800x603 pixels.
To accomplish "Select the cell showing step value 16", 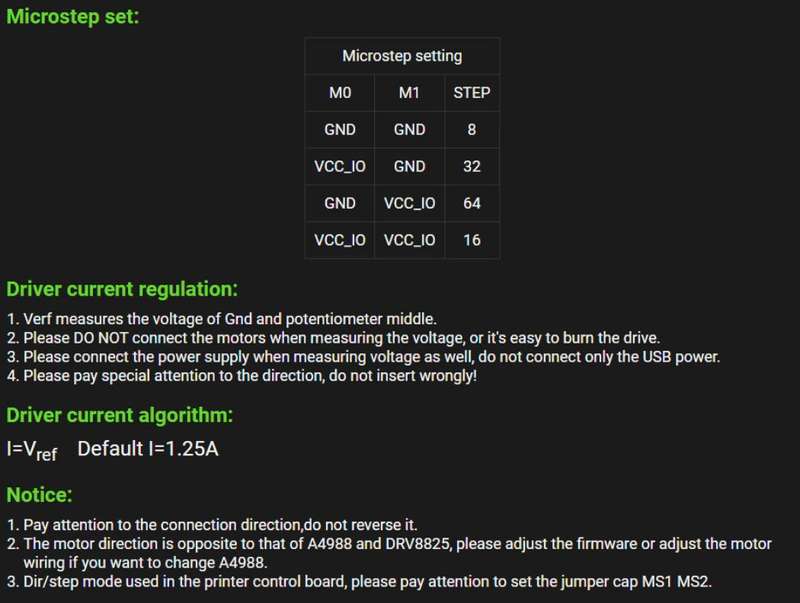I will click(x=471, y=240).
